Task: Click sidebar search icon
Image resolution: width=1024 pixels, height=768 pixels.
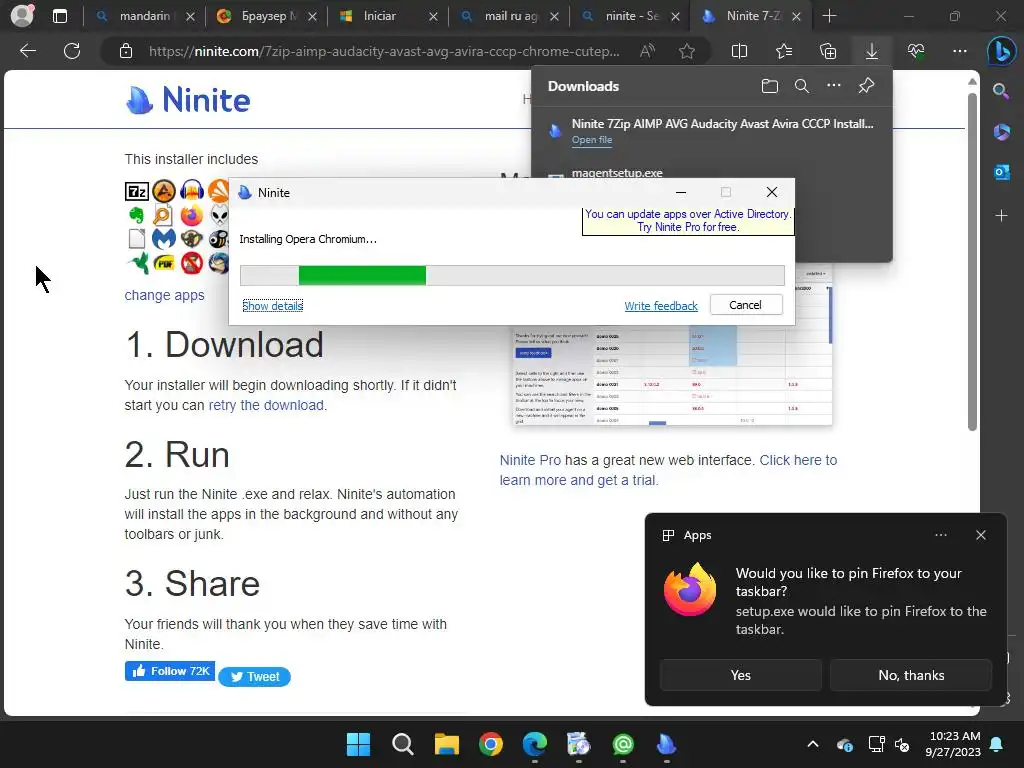Action: pos(1001,91)
